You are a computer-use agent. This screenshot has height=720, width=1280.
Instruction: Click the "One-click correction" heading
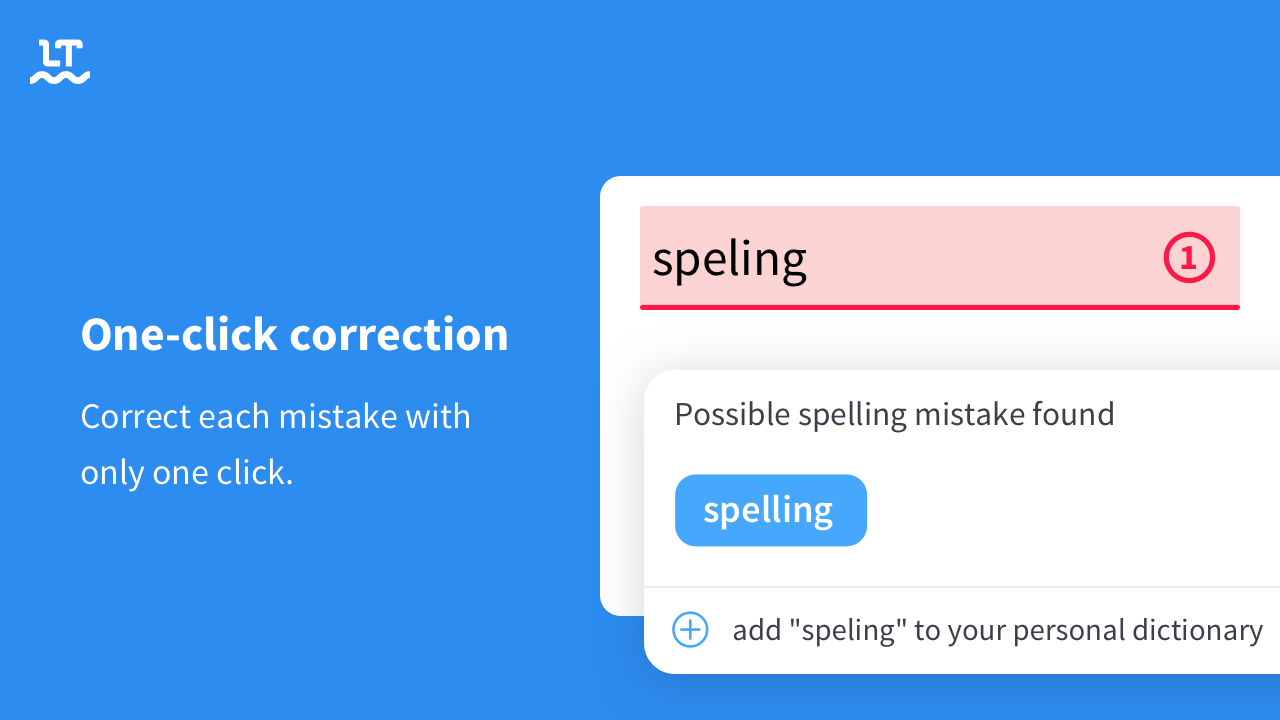(x=294, y=335)
